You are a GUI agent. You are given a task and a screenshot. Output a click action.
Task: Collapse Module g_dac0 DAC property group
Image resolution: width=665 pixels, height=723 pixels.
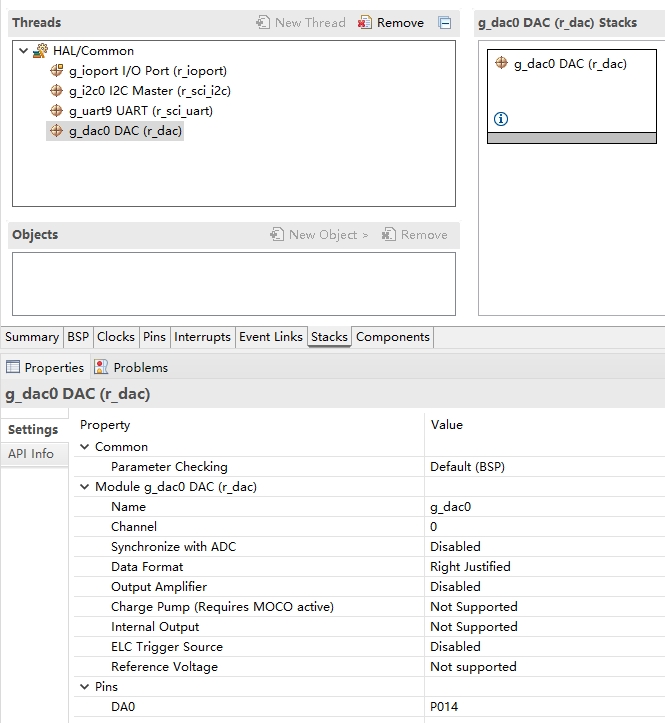(84, 487)
